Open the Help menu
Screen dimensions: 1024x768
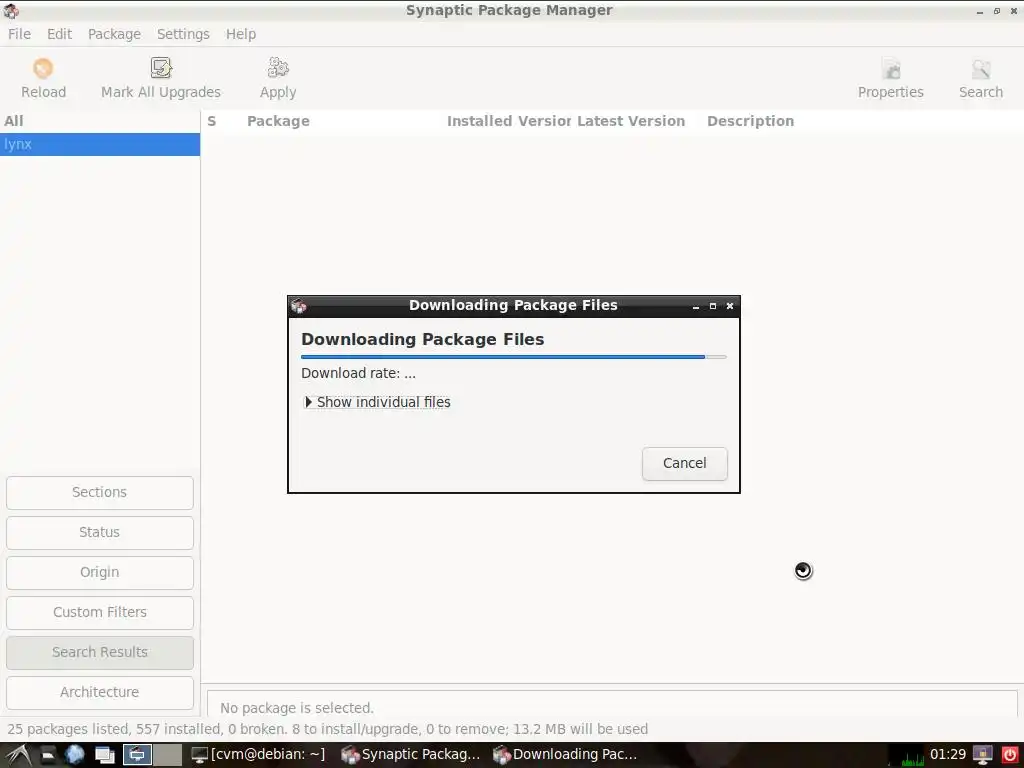240,34
